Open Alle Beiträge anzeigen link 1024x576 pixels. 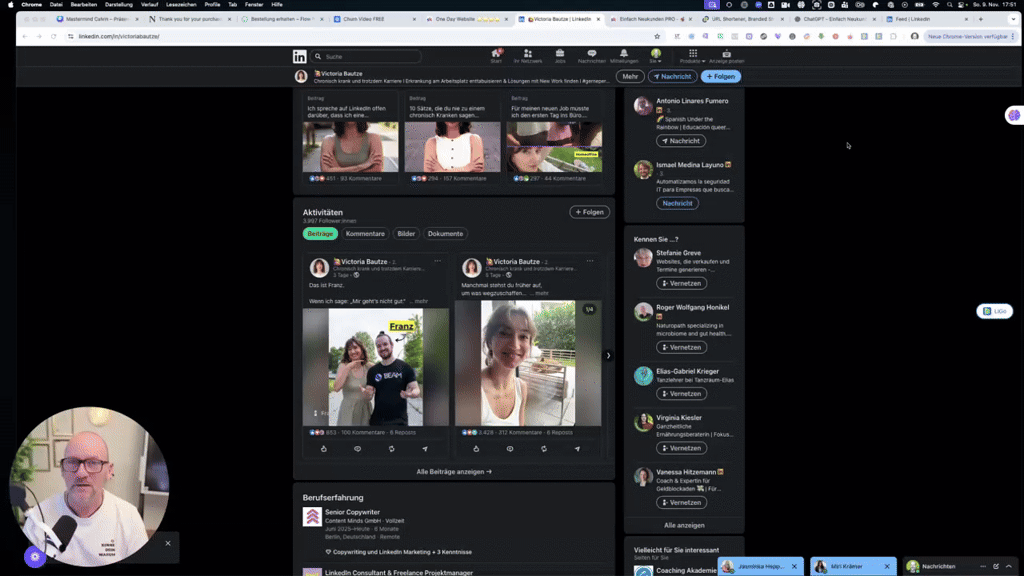(x=454, y=472)
